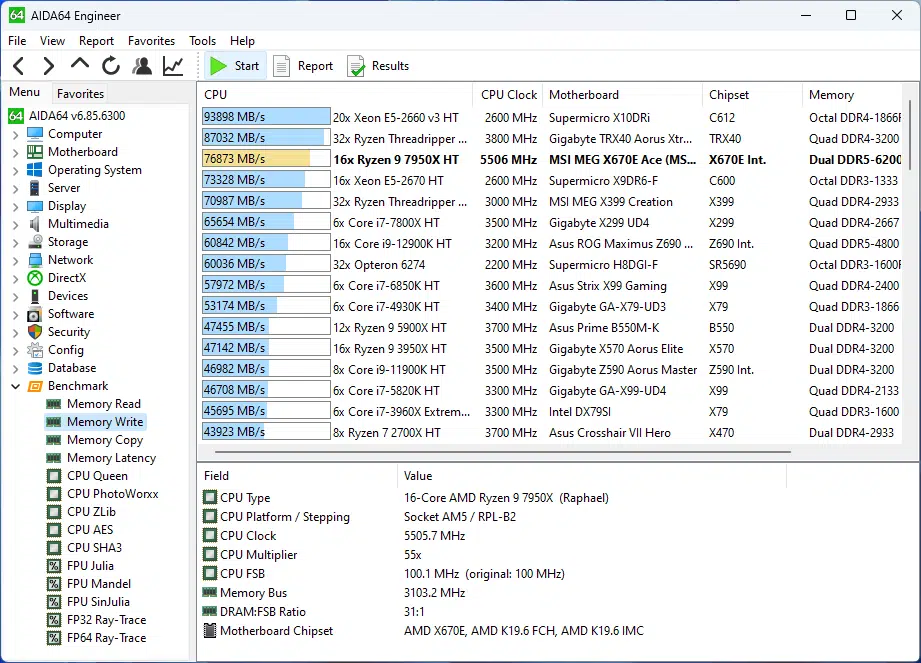This screenshot has height=663, width=921.
Task: Click the Motherboard column header
Action: point(623,95)
